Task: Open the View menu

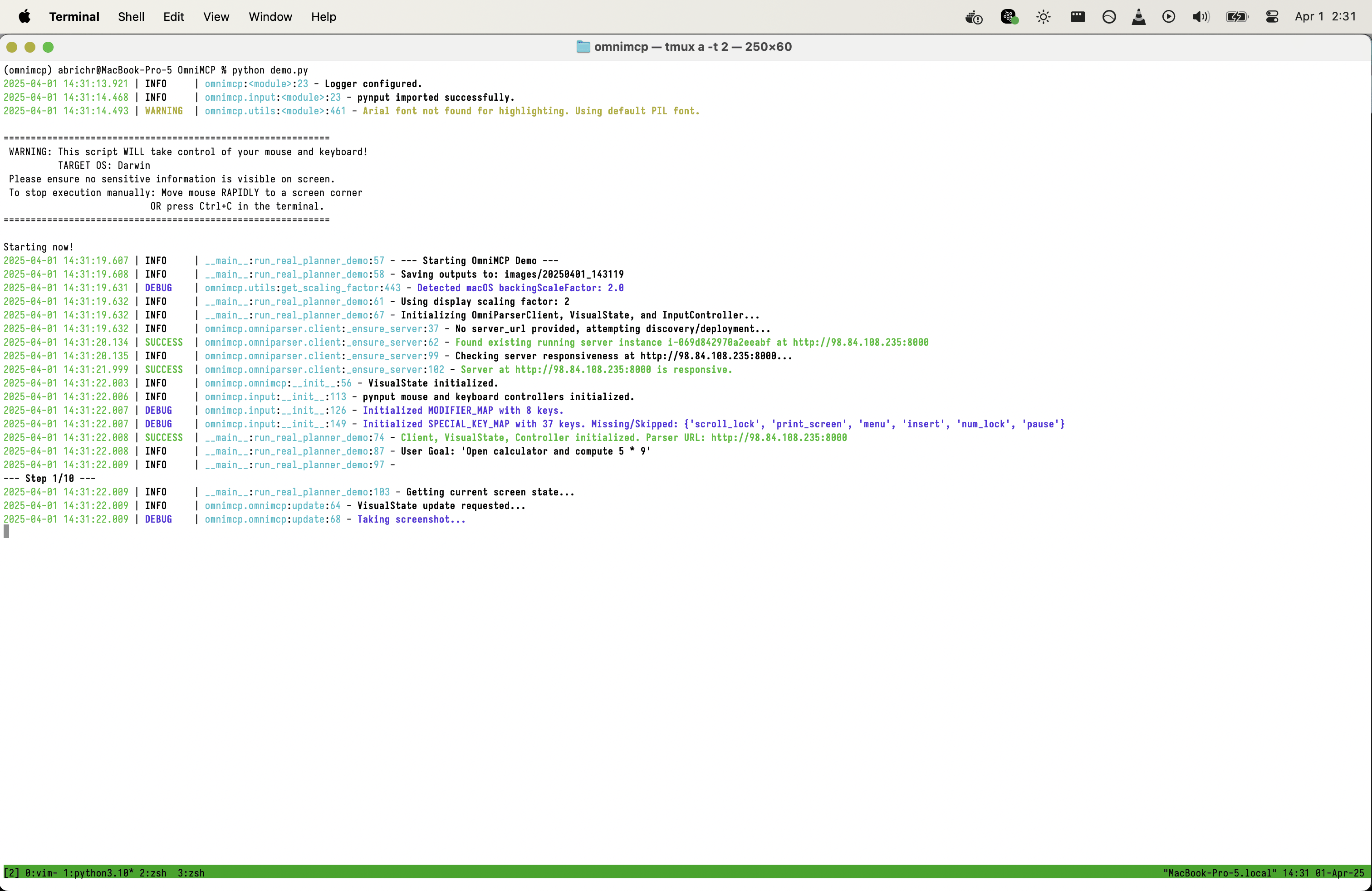Action: [x=216, y=17]
